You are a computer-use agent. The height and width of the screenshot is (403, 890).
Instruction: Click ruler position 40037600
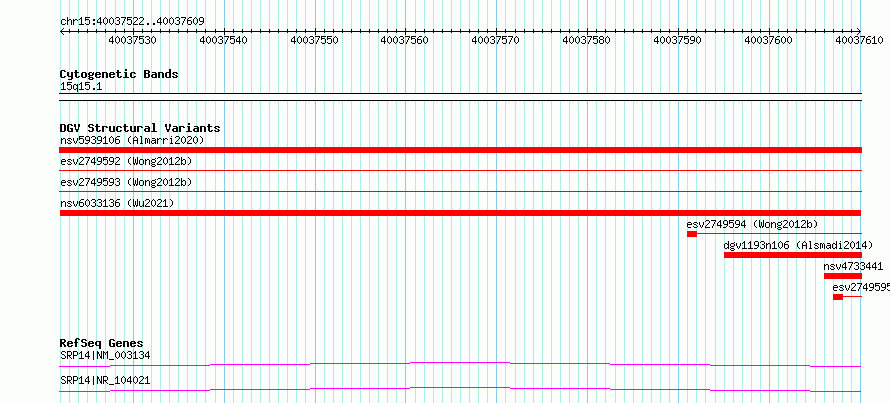[x=769, y=40]
